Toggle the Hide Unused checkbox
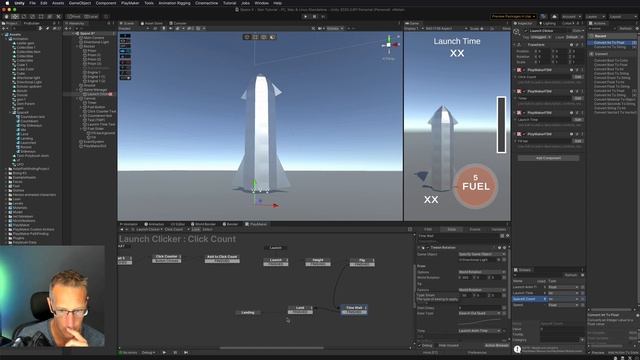The image size is (640, 360). point(436,346)
